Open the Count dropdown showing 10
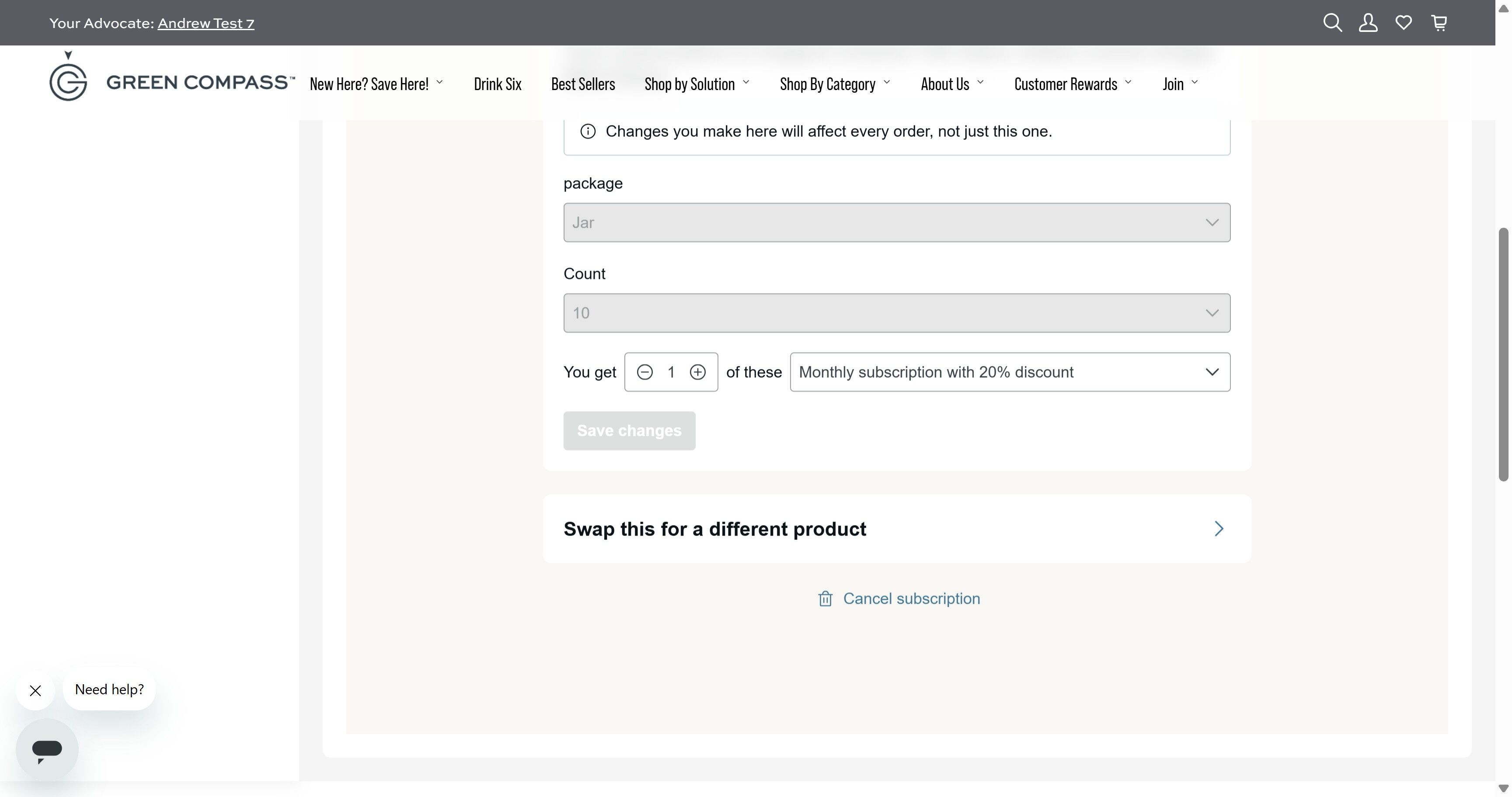This screenshot has height=797, width=1512. click(x=897, y=313)
